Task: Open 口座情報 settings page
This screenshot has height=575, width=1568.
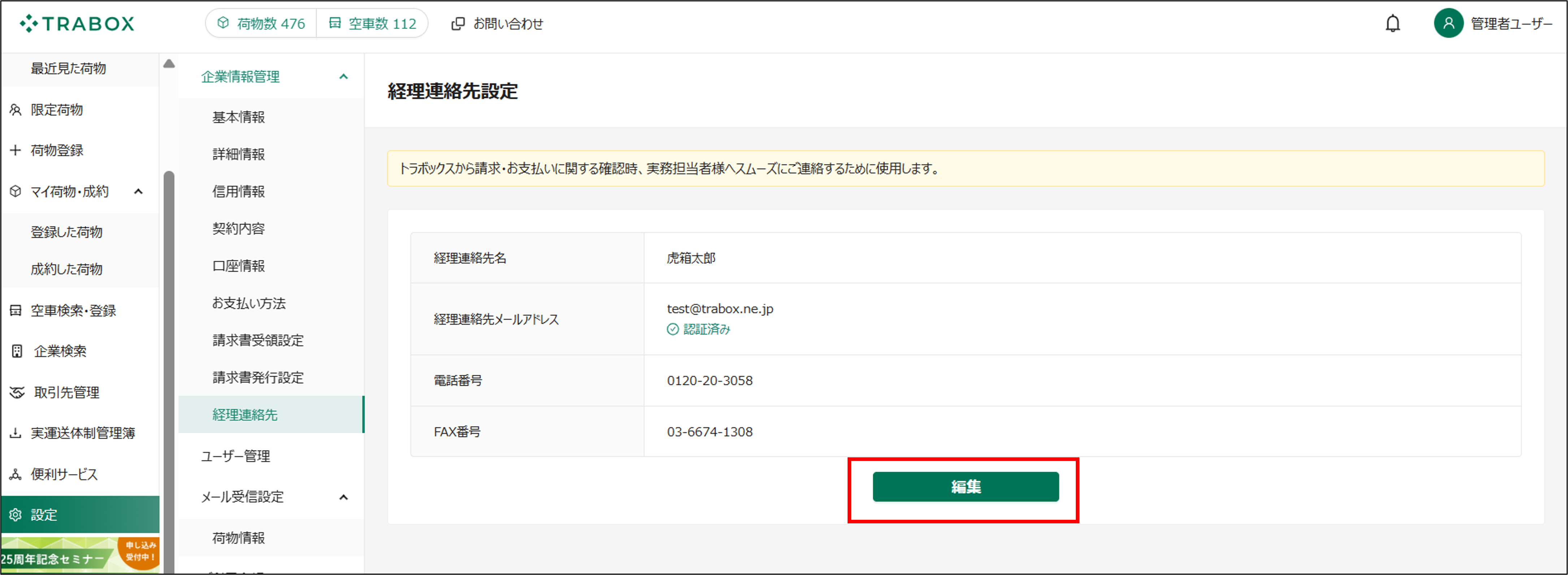Action: click(238, 266)
